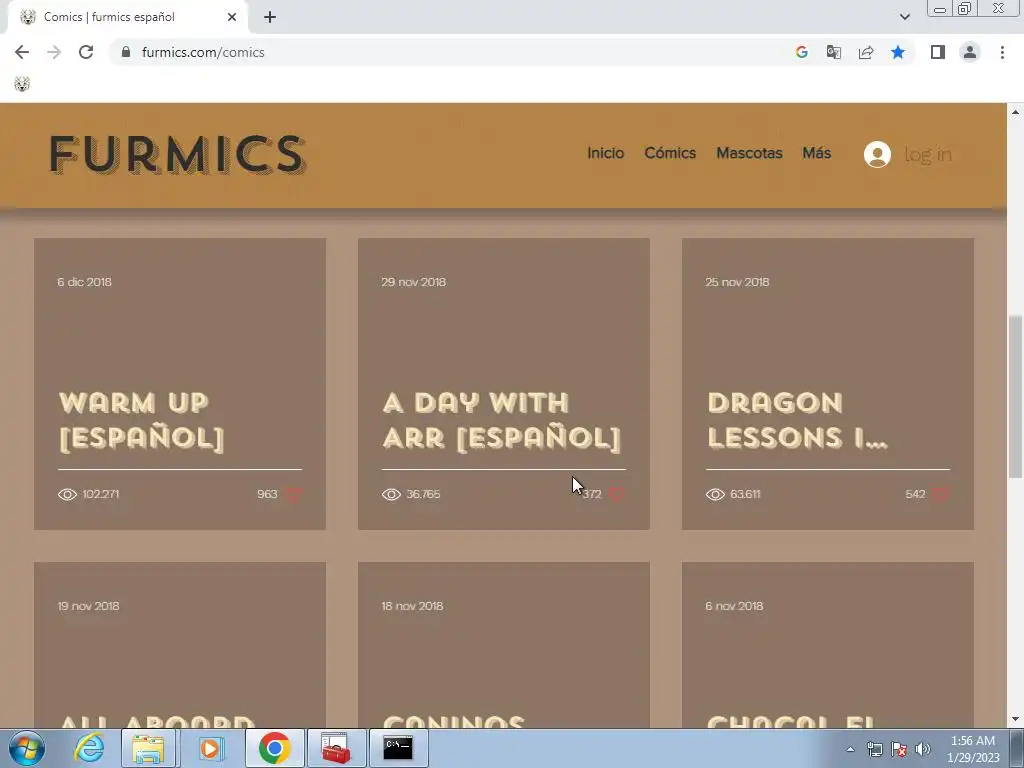The image size is (1024, 768).
Task: Click the eye views icon on A Day With Arr
Action: (x=391, y=494)
